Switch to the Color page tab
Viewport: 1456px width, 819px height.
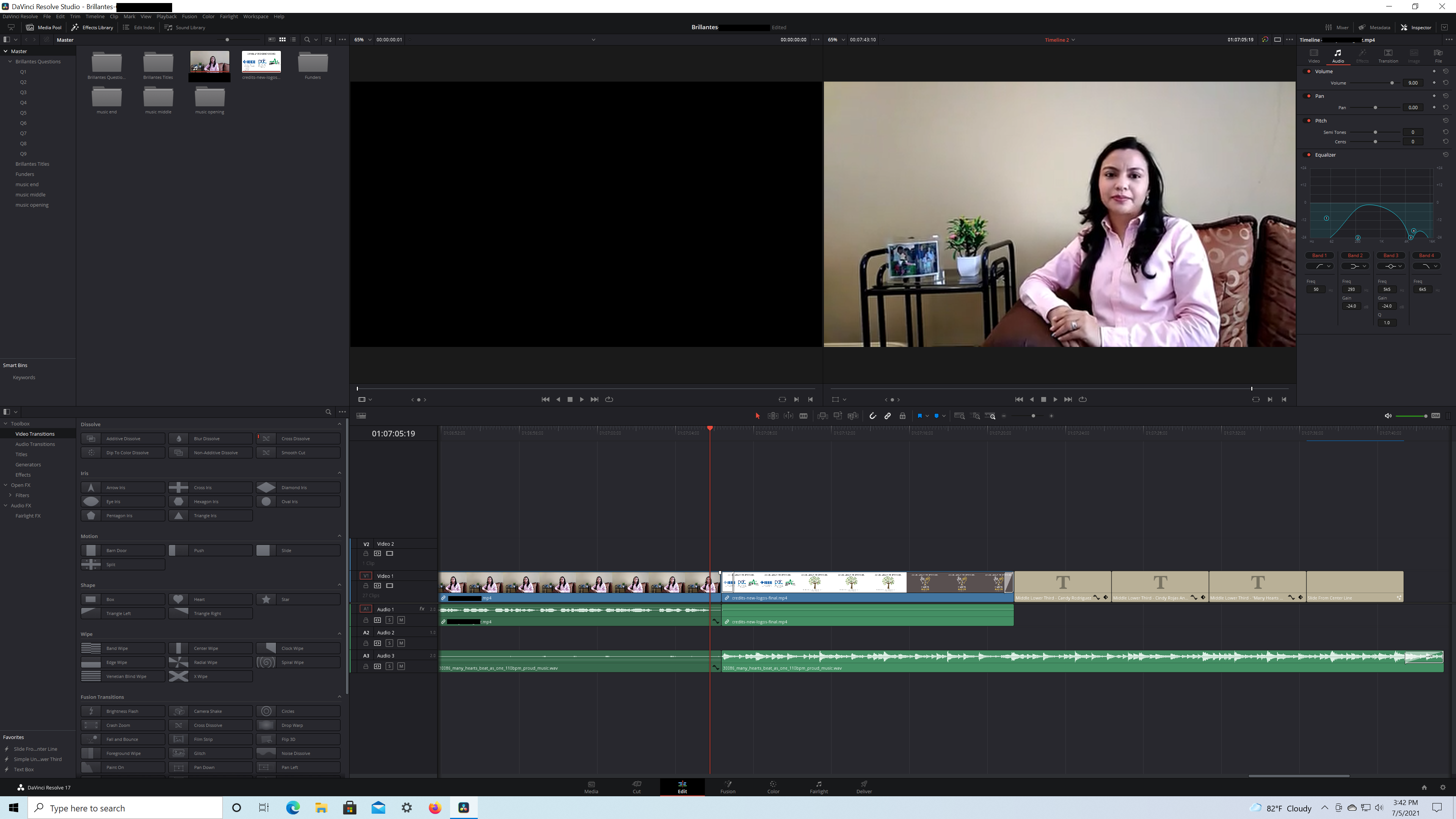773,787
